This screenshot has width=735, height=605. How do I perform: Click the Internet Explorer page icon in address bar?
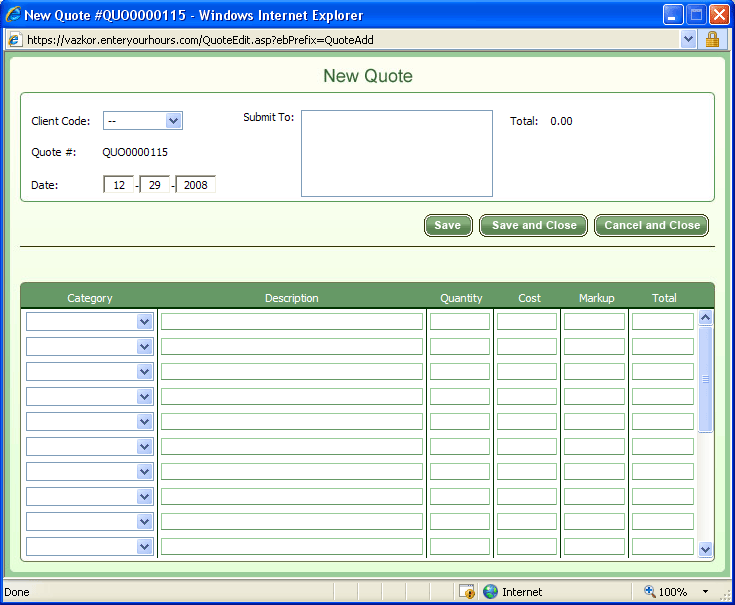point(14,39)
